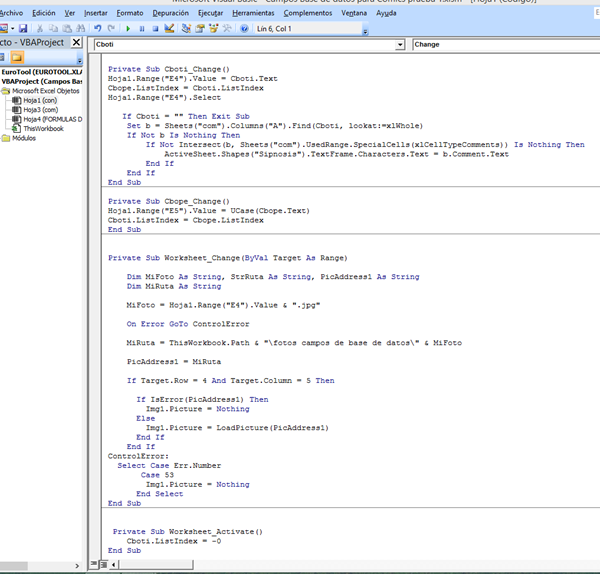The width and height of the screenshot is (600, 574).
Task: Open the Depuración menu
Action: point(169,13)
